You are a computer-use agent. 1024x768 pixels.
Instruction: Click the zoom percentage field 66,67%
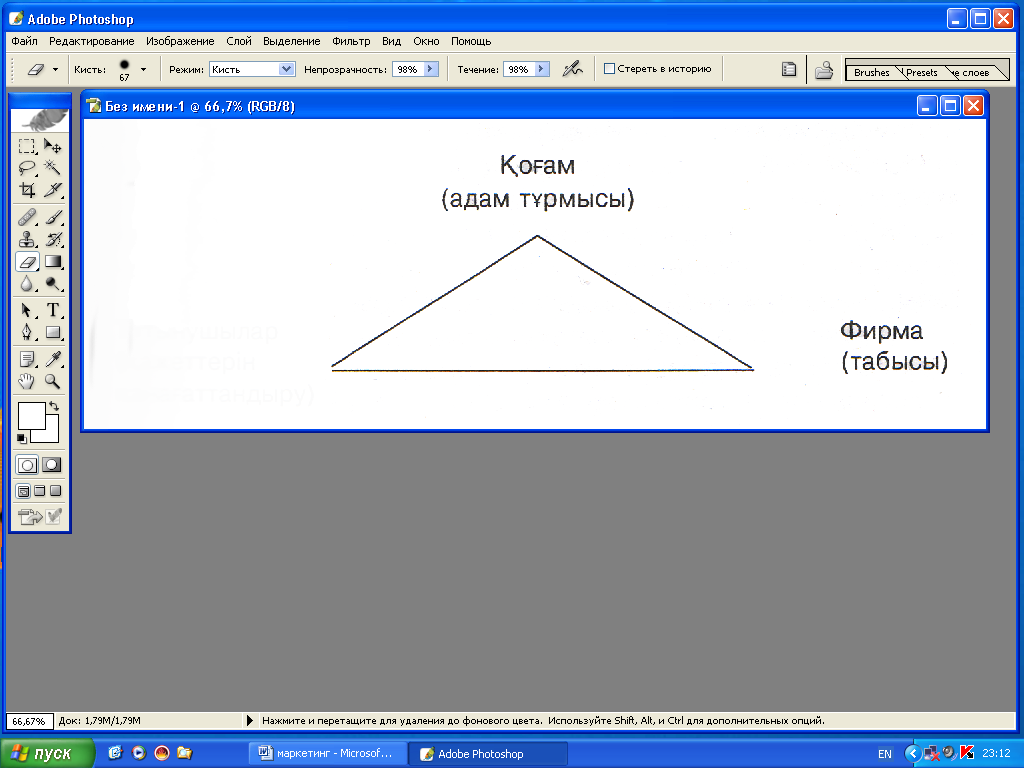pos(29,721)
